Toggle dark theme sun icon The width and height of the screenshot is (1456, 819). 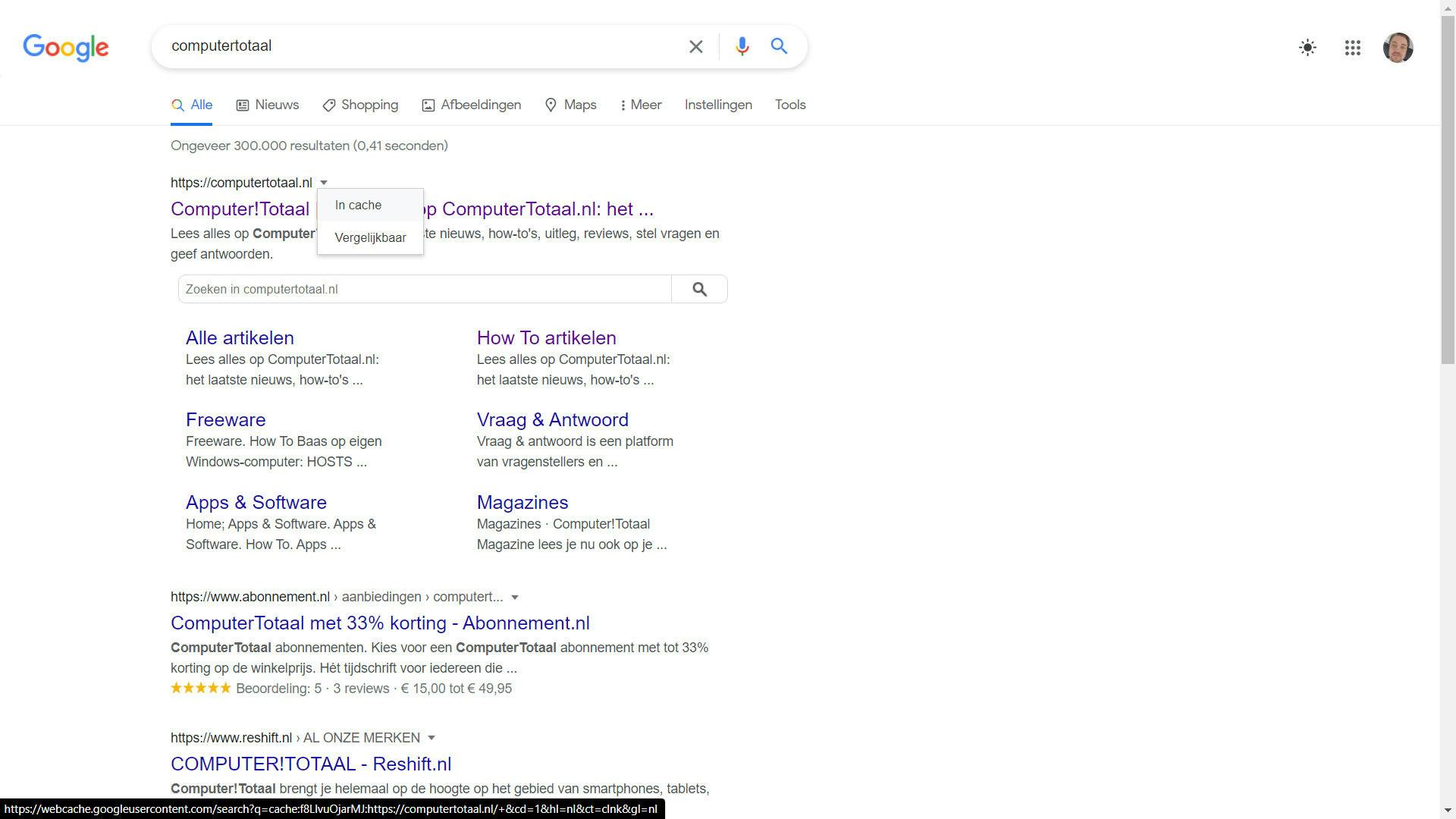[x=1307, y=48]
